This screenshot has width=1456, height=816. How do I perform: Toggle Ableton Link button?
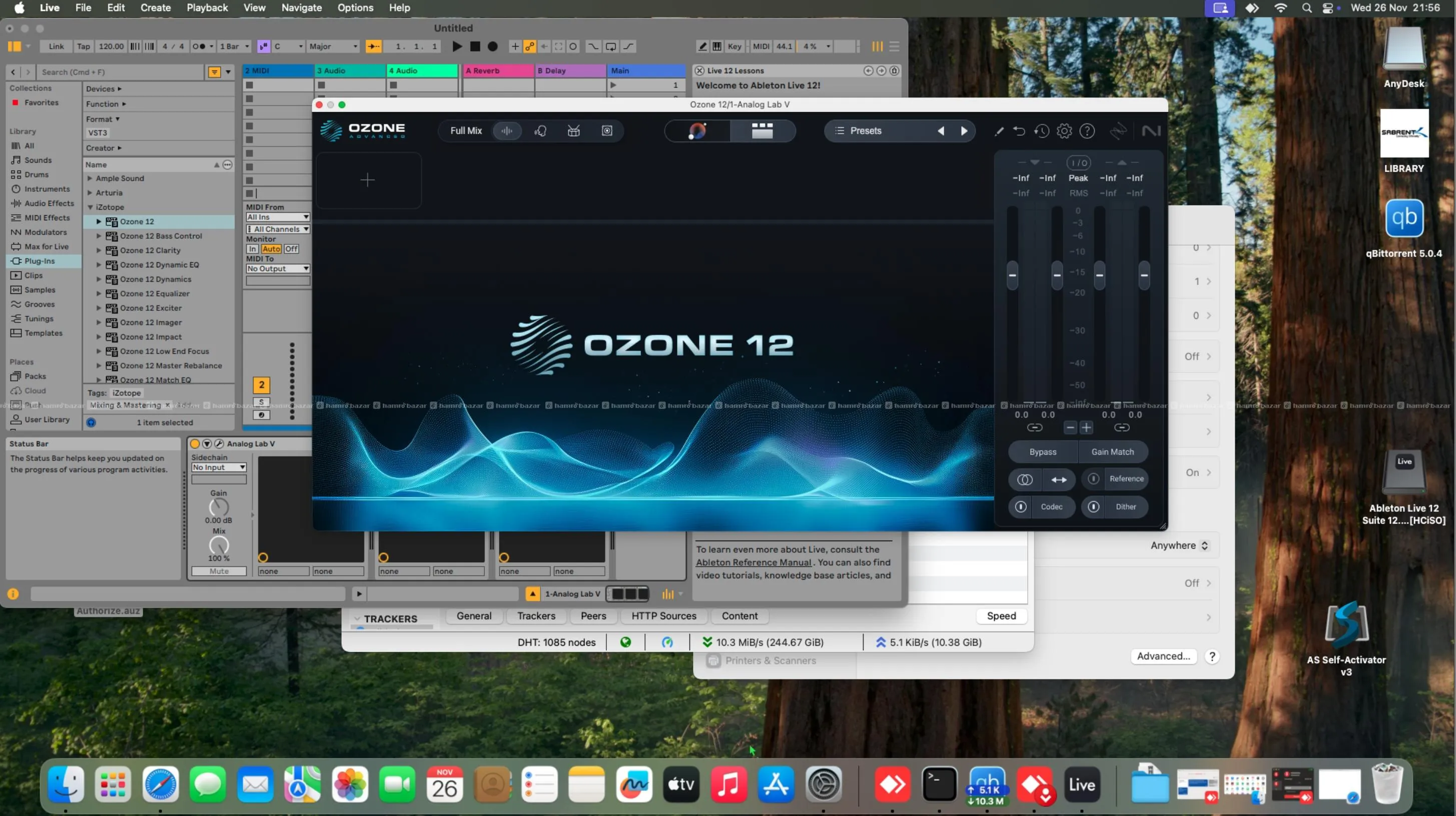[x=56, y=47]
